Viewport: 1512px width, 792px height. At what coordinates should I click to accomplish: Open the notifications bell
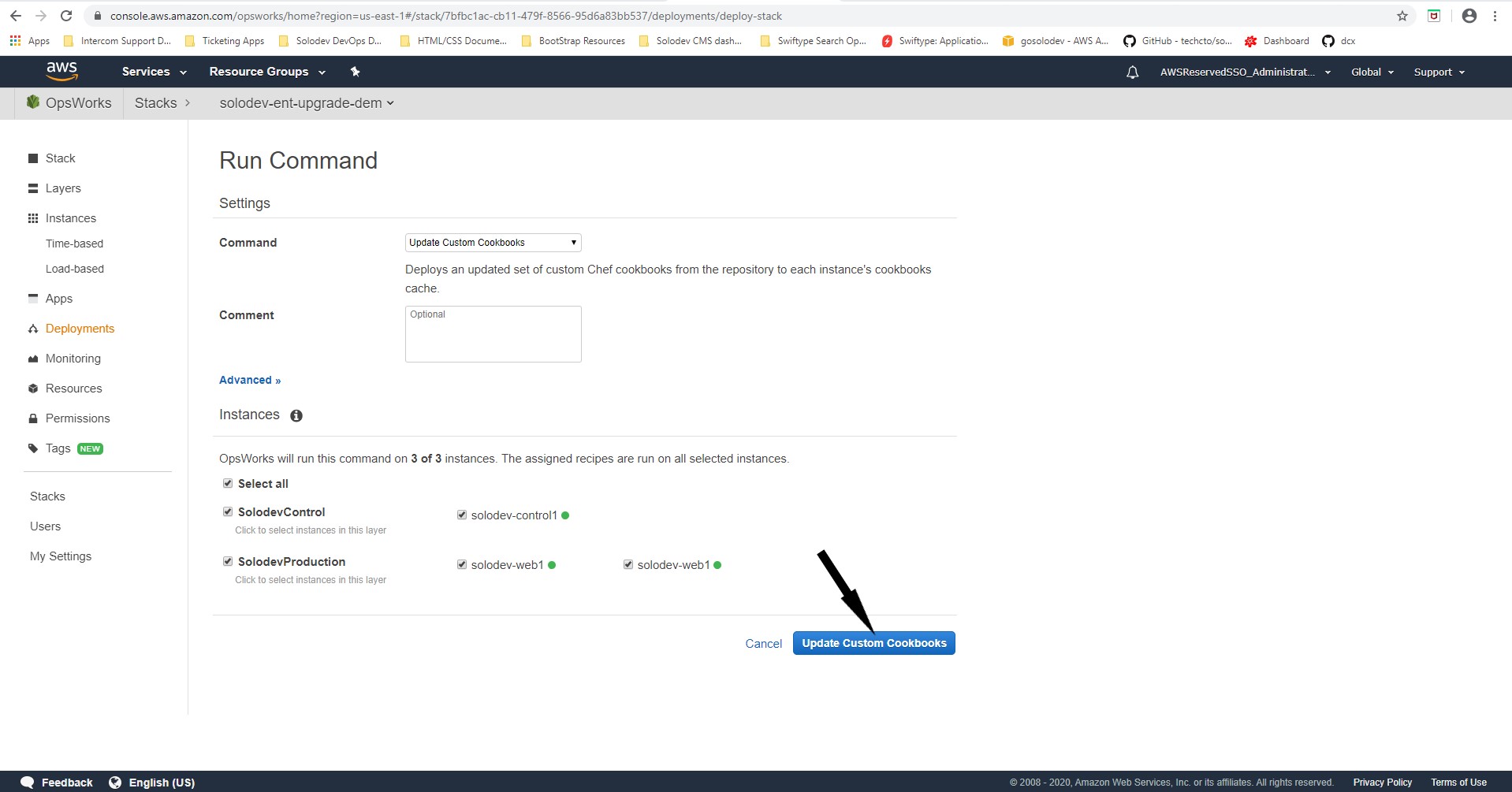[1132, 73]
